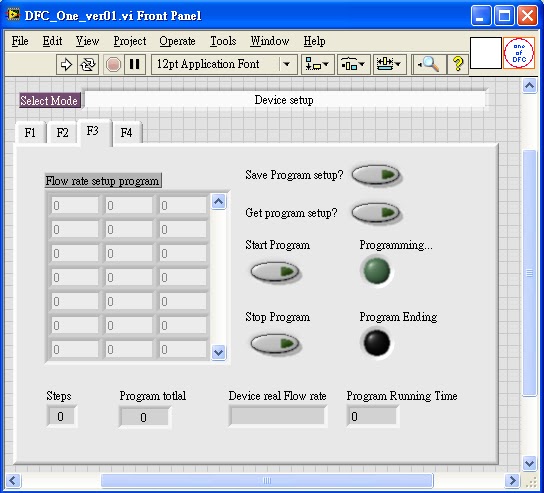This screenshot has height=493, width=544.
Task: Open the Tools menu
Action: 223,41
